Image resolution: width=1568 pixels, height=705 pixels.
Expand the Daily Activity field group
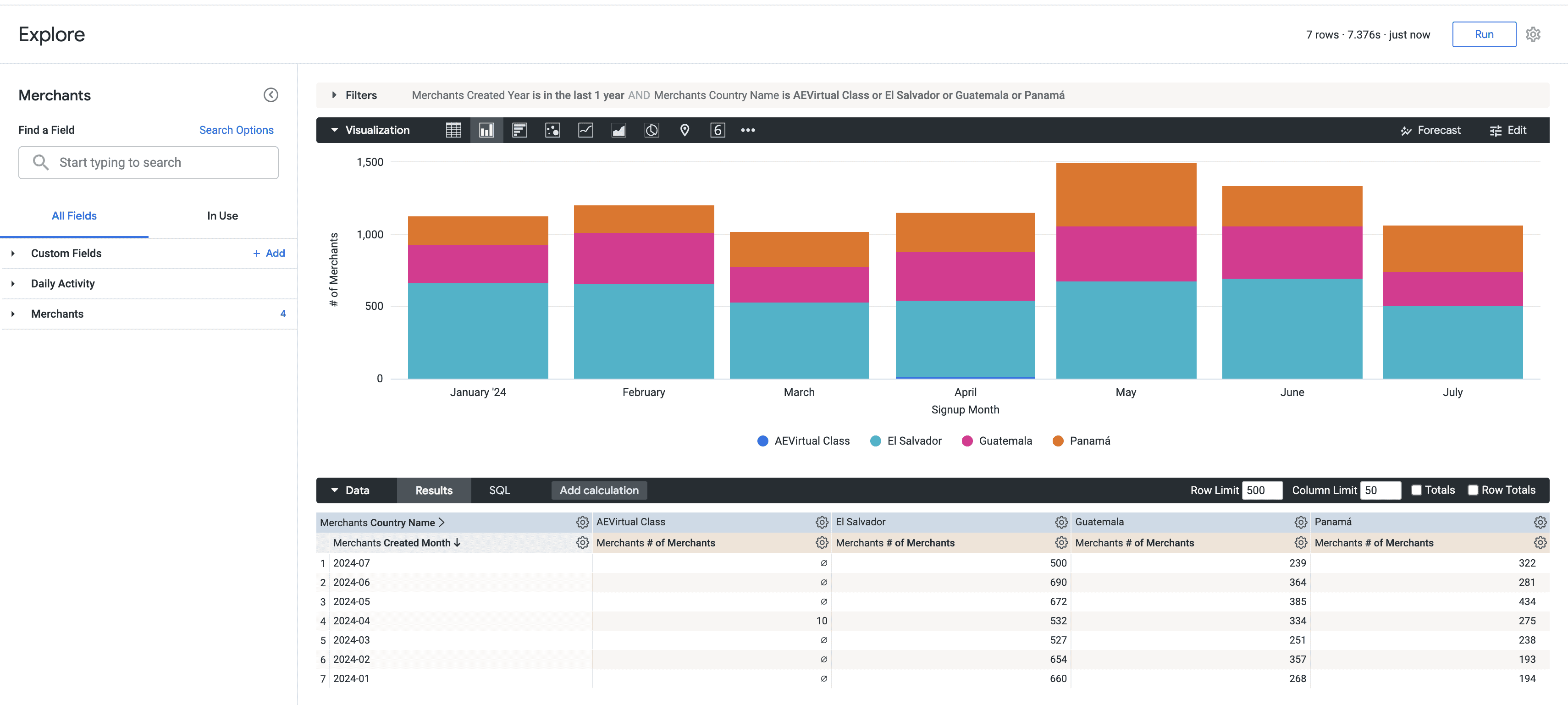click(x=63, y=284)
